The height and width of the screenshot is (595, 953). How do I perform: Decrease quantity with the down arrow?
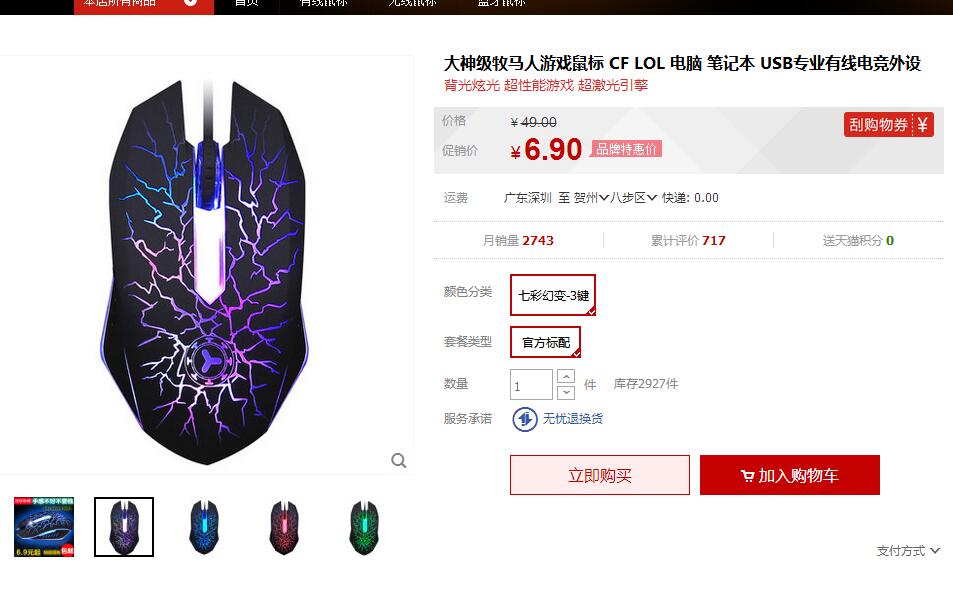point(566,392)
